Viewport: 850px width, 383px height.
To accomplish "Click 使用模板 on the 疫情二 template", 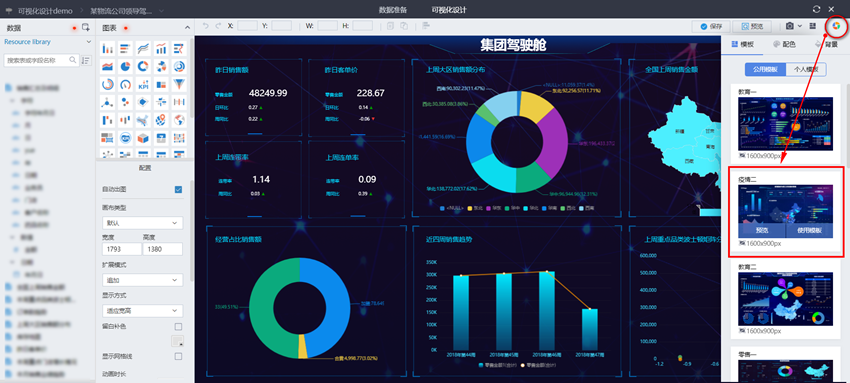I will pyautogui.click(x=809, y=230).
